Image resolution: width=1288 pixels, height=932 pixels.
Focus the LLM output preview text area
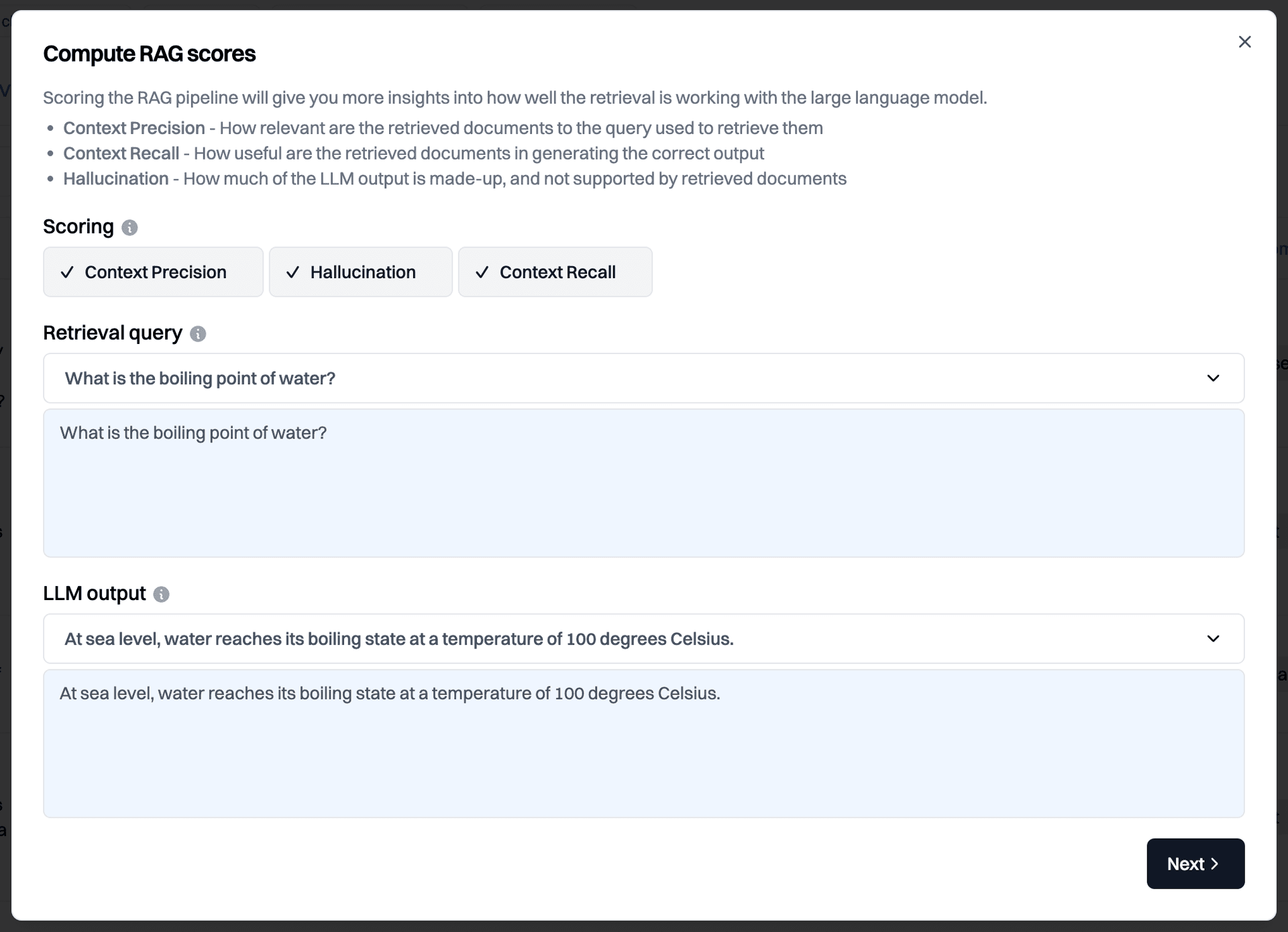pos(644,744)
